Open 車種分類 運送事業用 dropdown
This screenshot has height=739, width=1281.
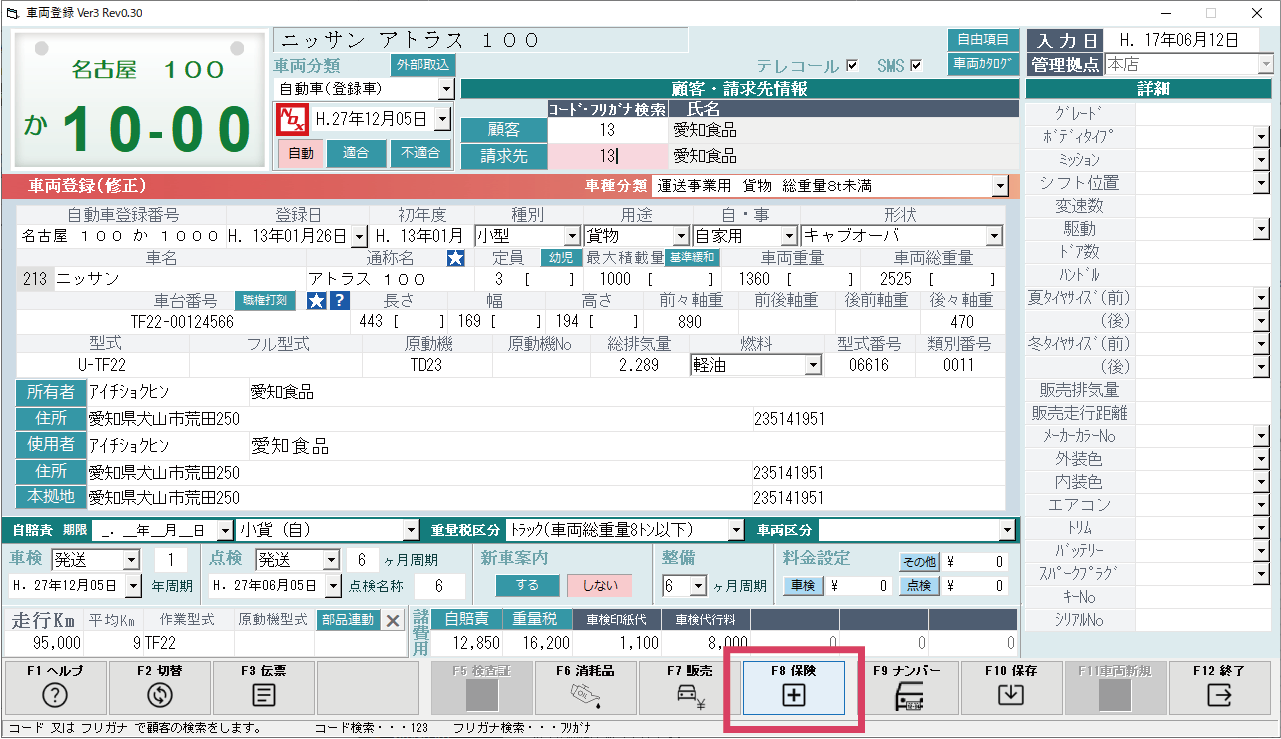tap(1000, 186)
